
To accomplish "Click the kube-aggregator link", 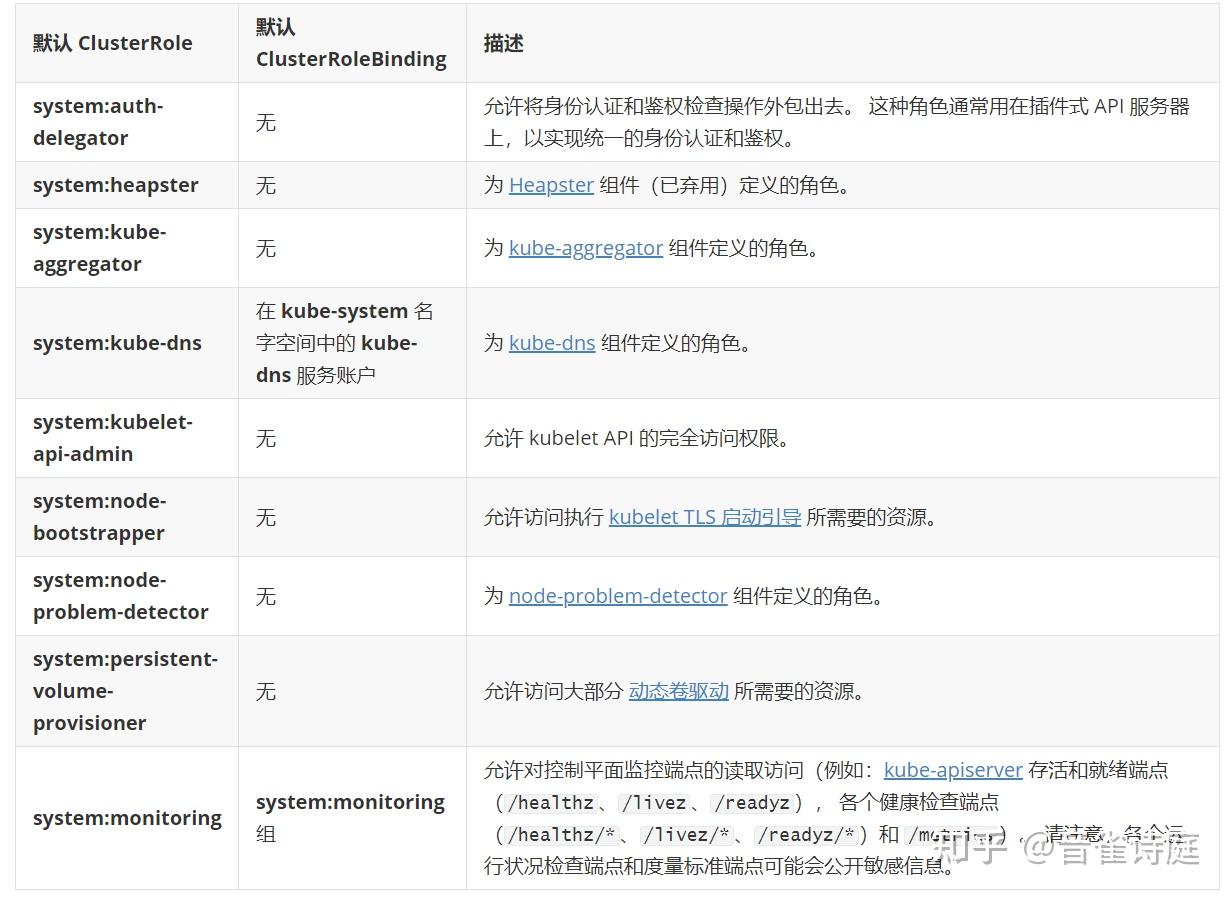I will [x=586, y=247].
